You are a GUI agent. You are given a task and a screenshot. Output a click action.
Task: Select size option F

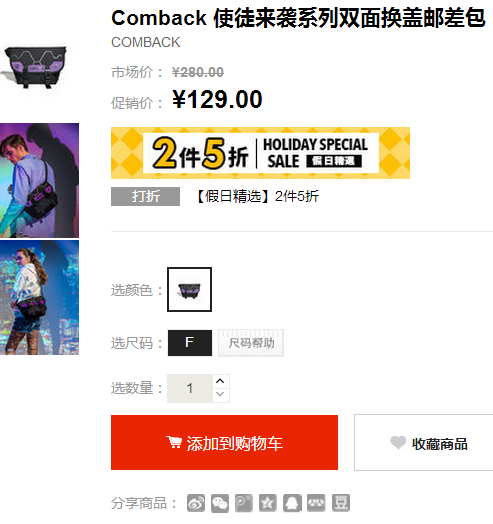pos(190,343)
